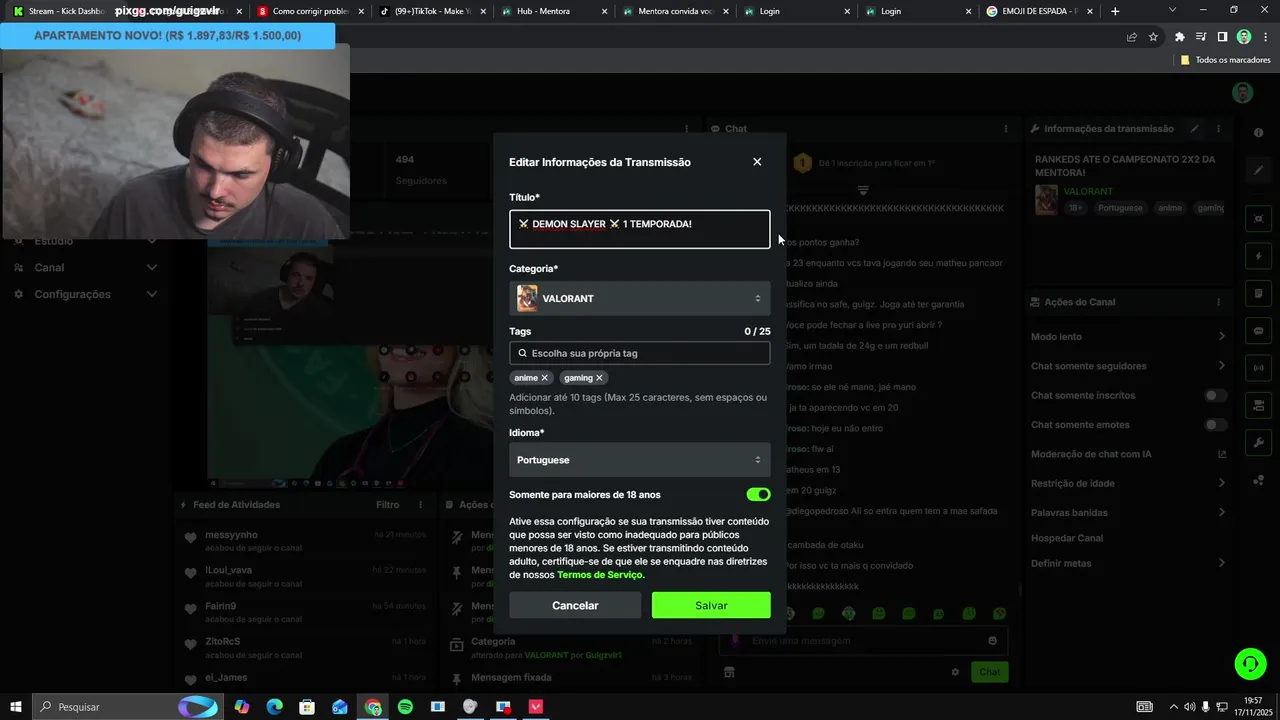Toggle Somente para maiores de 18 anos
Screen dimensions: 1280x720
758,494
